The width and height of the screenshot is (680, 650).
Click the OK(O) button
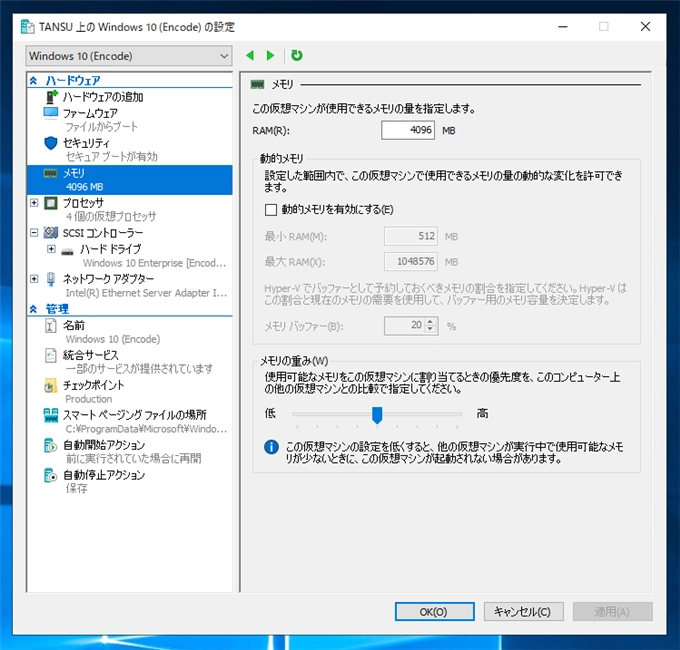click(434, 611)
